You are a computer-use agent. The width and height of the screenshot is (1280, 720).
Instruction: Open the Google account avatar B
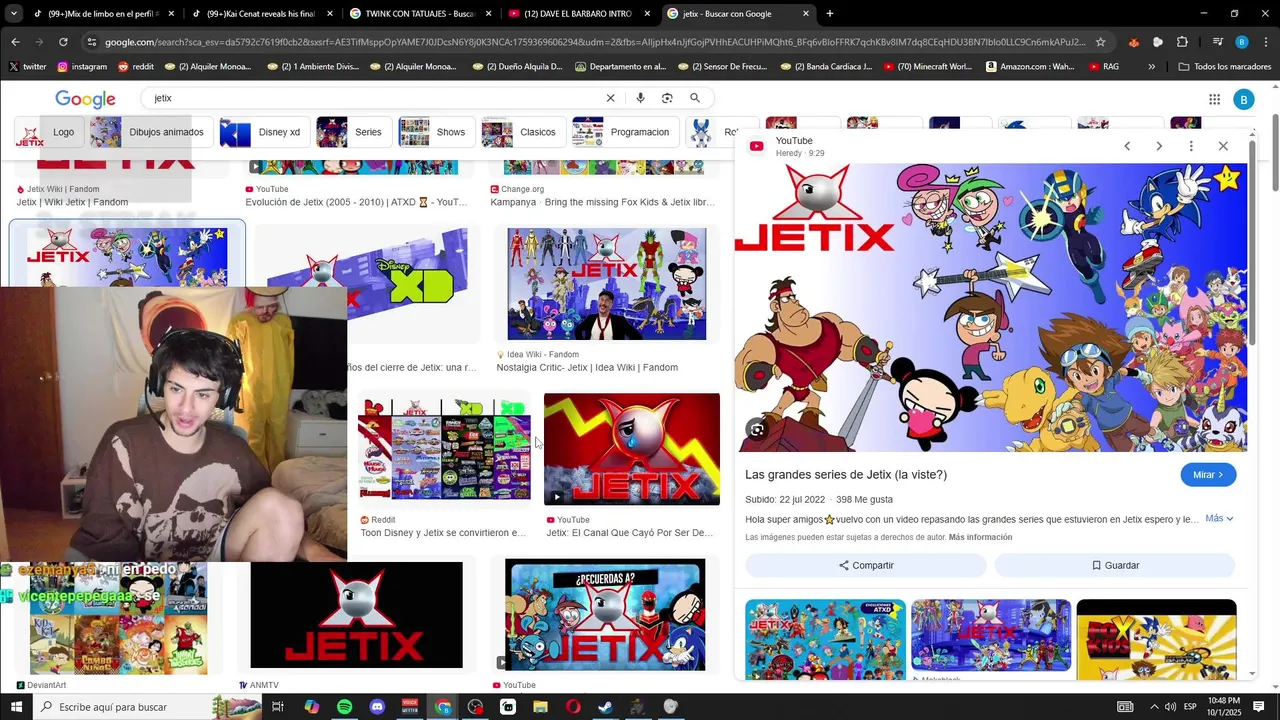click(1243, 99)
